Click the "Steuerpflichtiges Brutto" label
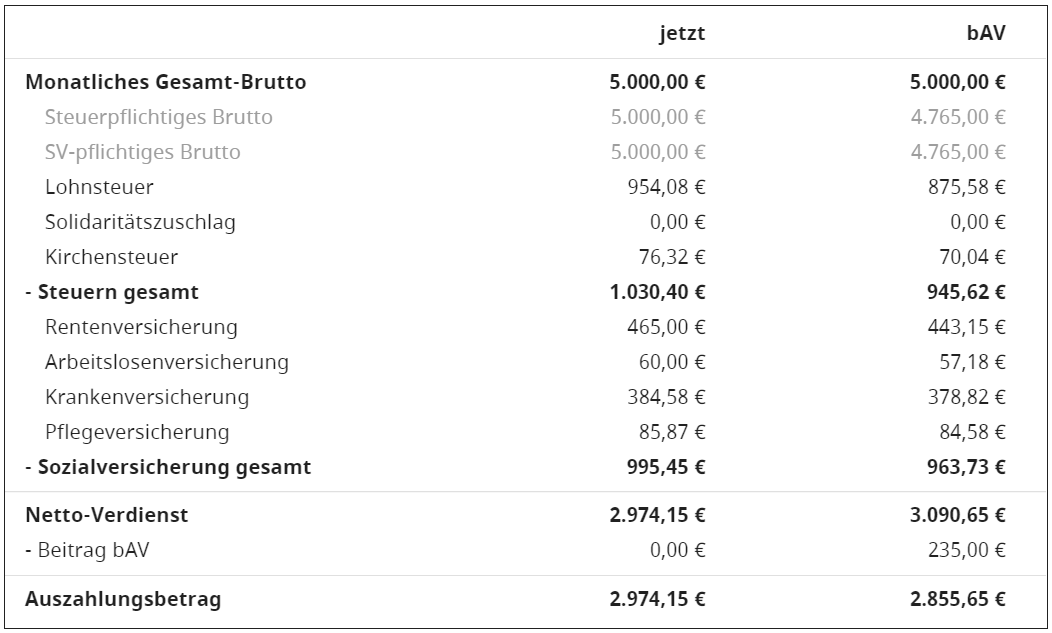1052x633 pixels. click(158, 117)
